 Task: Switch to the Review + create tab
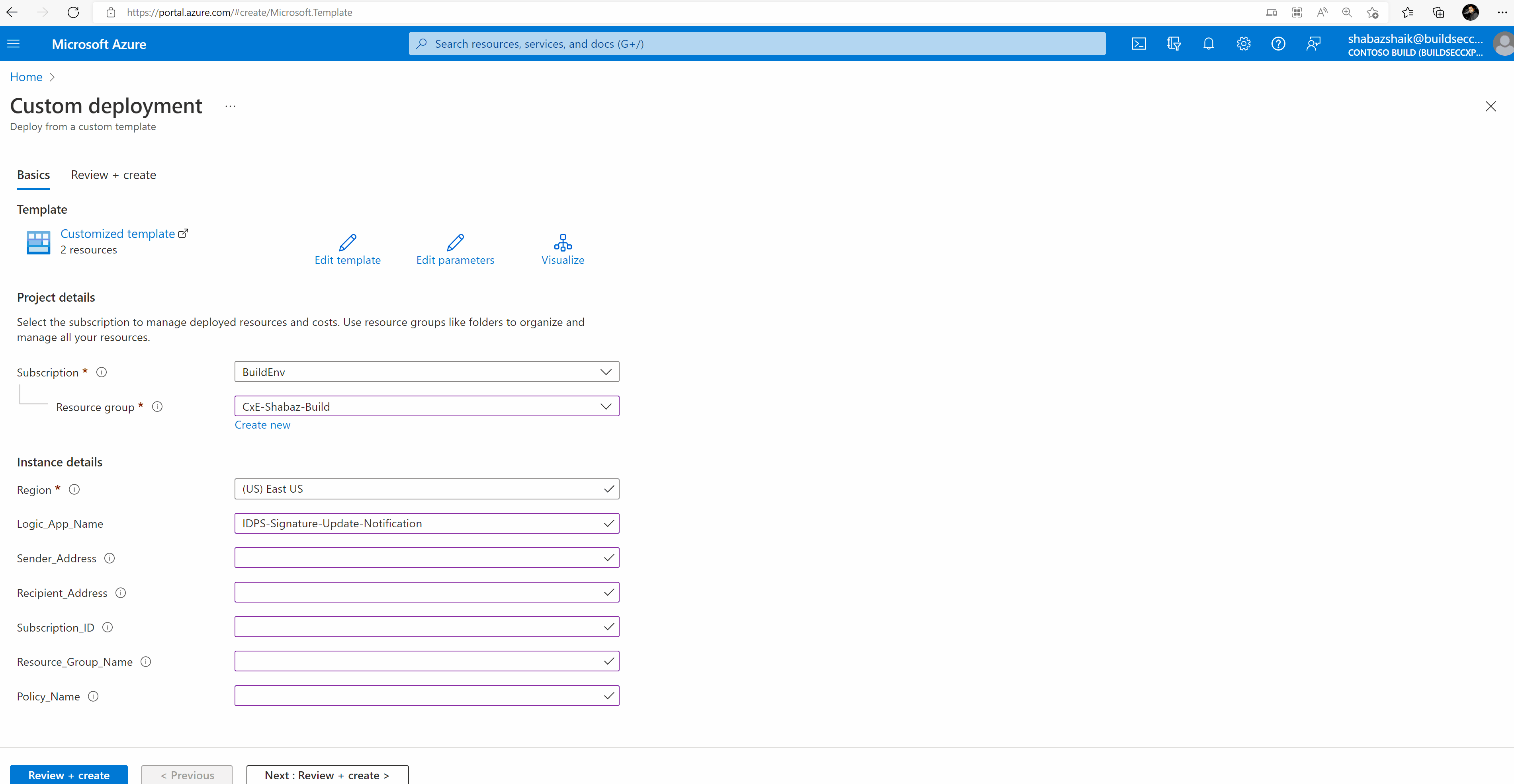tap(113, 175)
